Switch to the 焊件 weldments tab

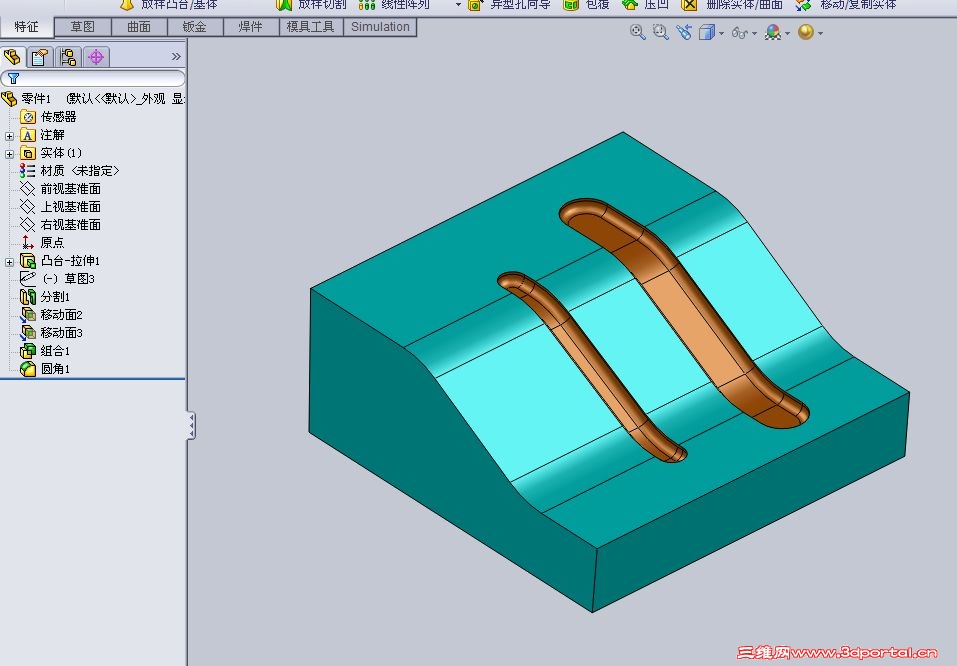pyautogui.click(x=250, y=27)
